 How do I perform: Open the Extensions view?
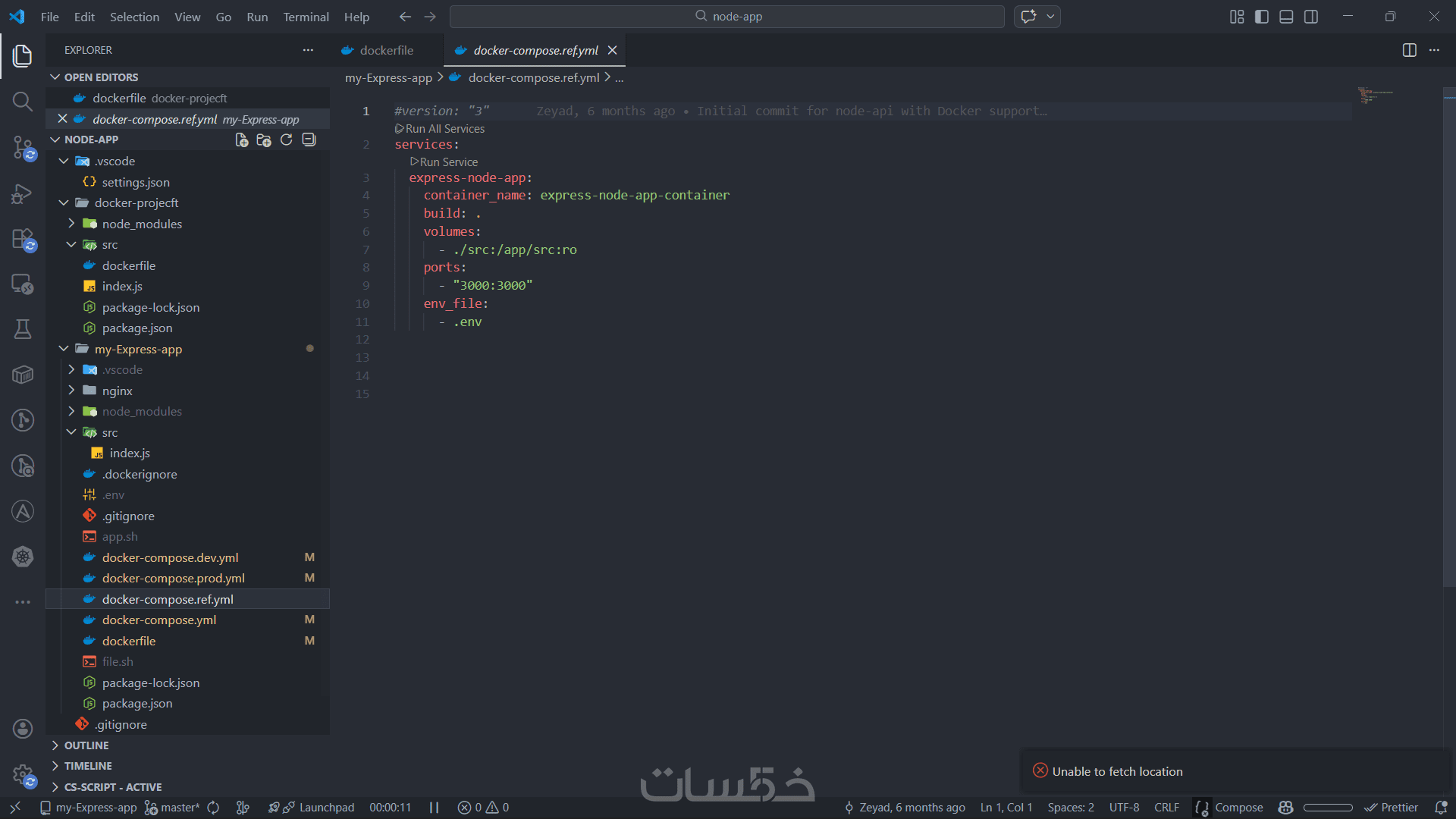(23, 240)
